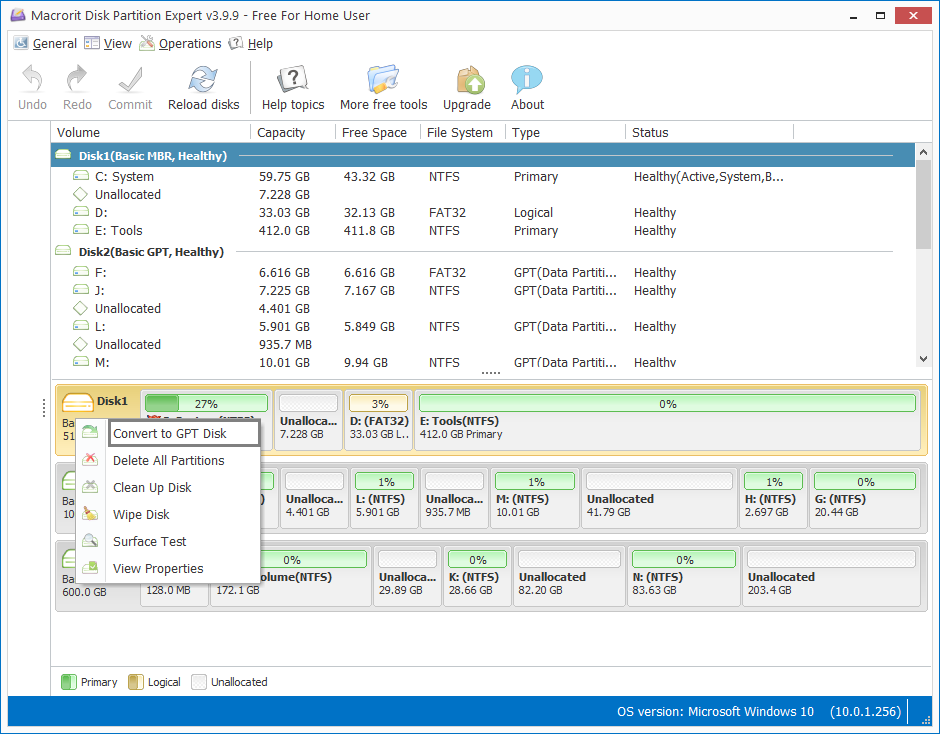Select the Disk1(Basic MBR, Healthy) header row

[x=483, y=155]
